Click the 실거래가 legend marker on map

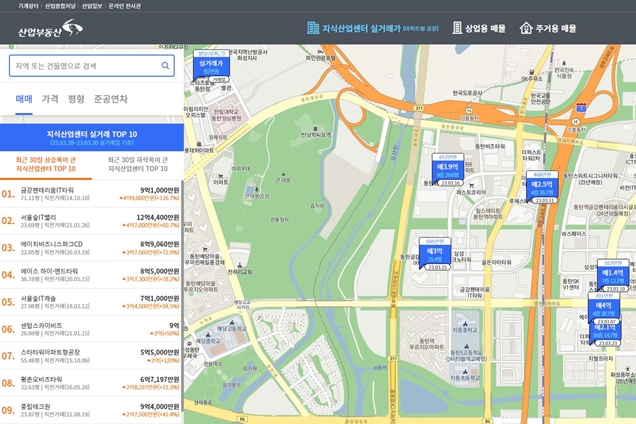click(211, 67)
